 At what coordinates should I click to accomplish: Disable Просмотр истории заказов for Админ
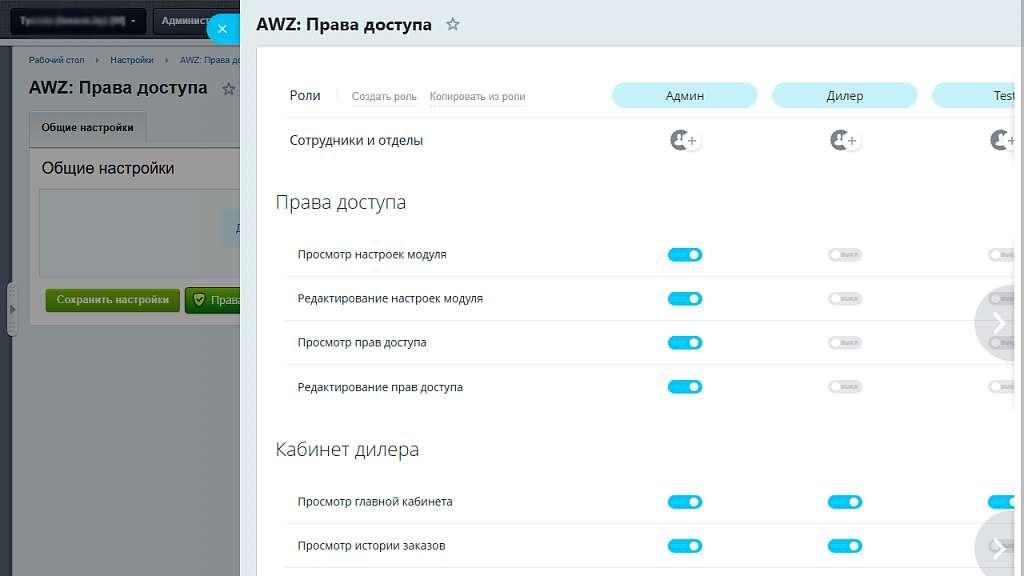click(x=684, y=546)
